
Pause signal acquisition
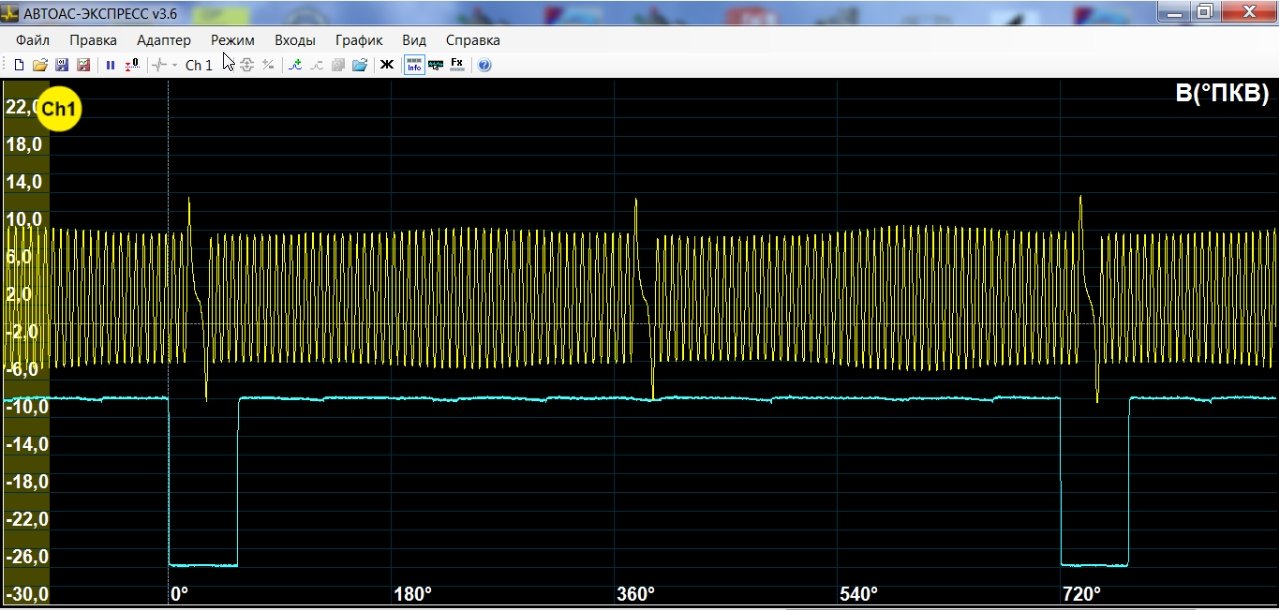111,65
